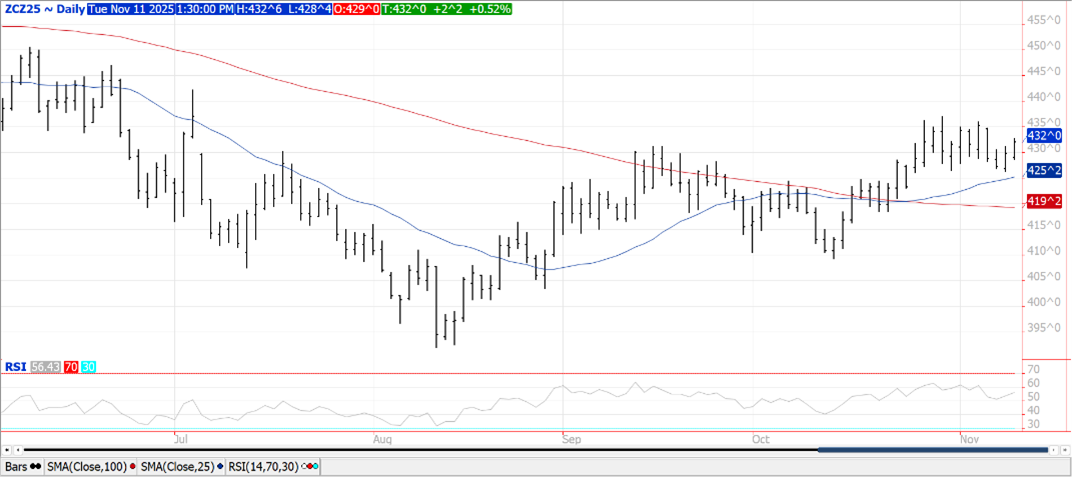The width and height of the screenshot is (1072, 477).
Task: Click the far-right scroll arrow of the time scrollbar
Action: pyautogui.click(x=1066, y=451)
